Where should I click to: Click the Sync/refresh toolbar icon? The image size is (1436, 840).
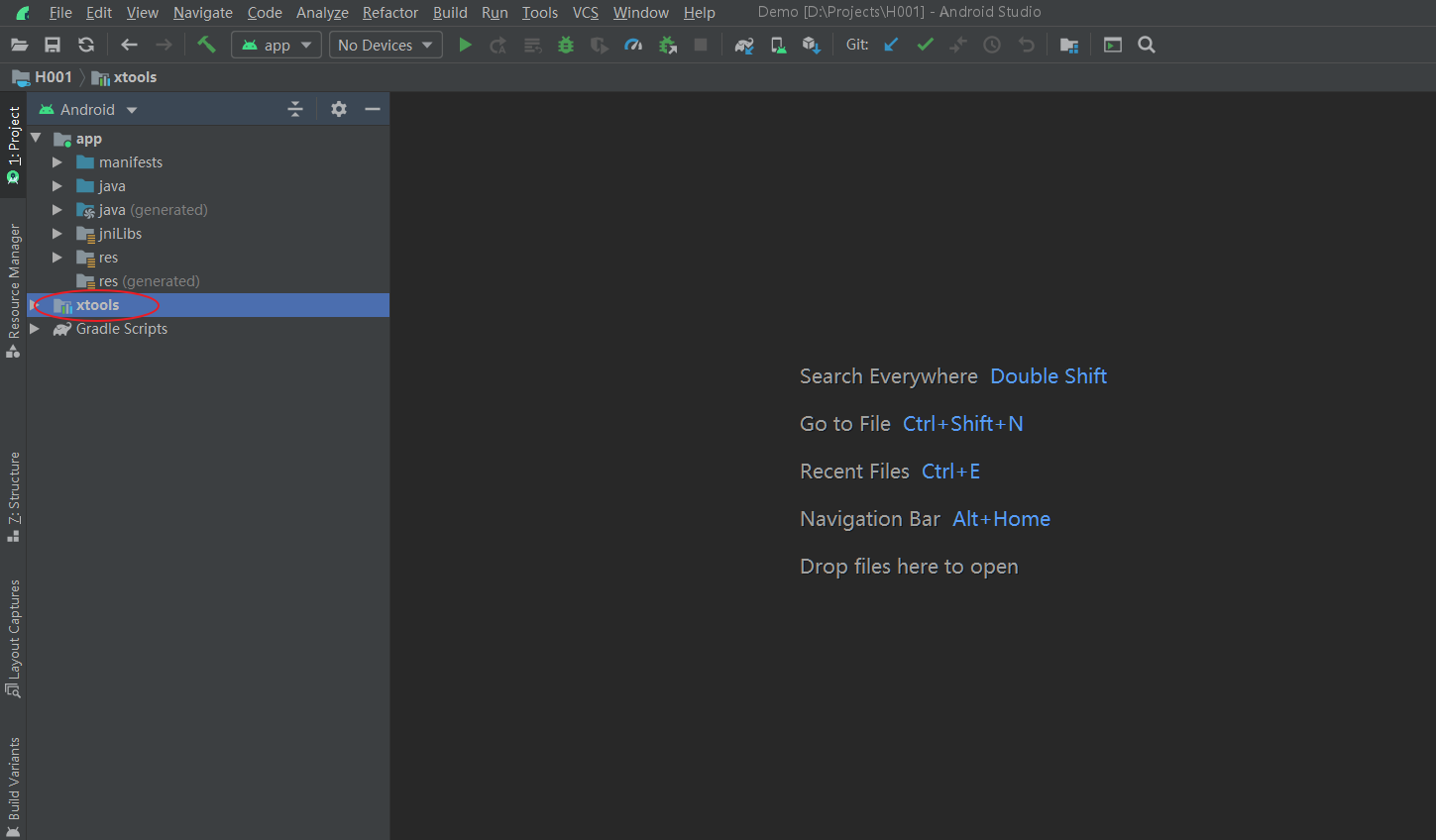86,45
